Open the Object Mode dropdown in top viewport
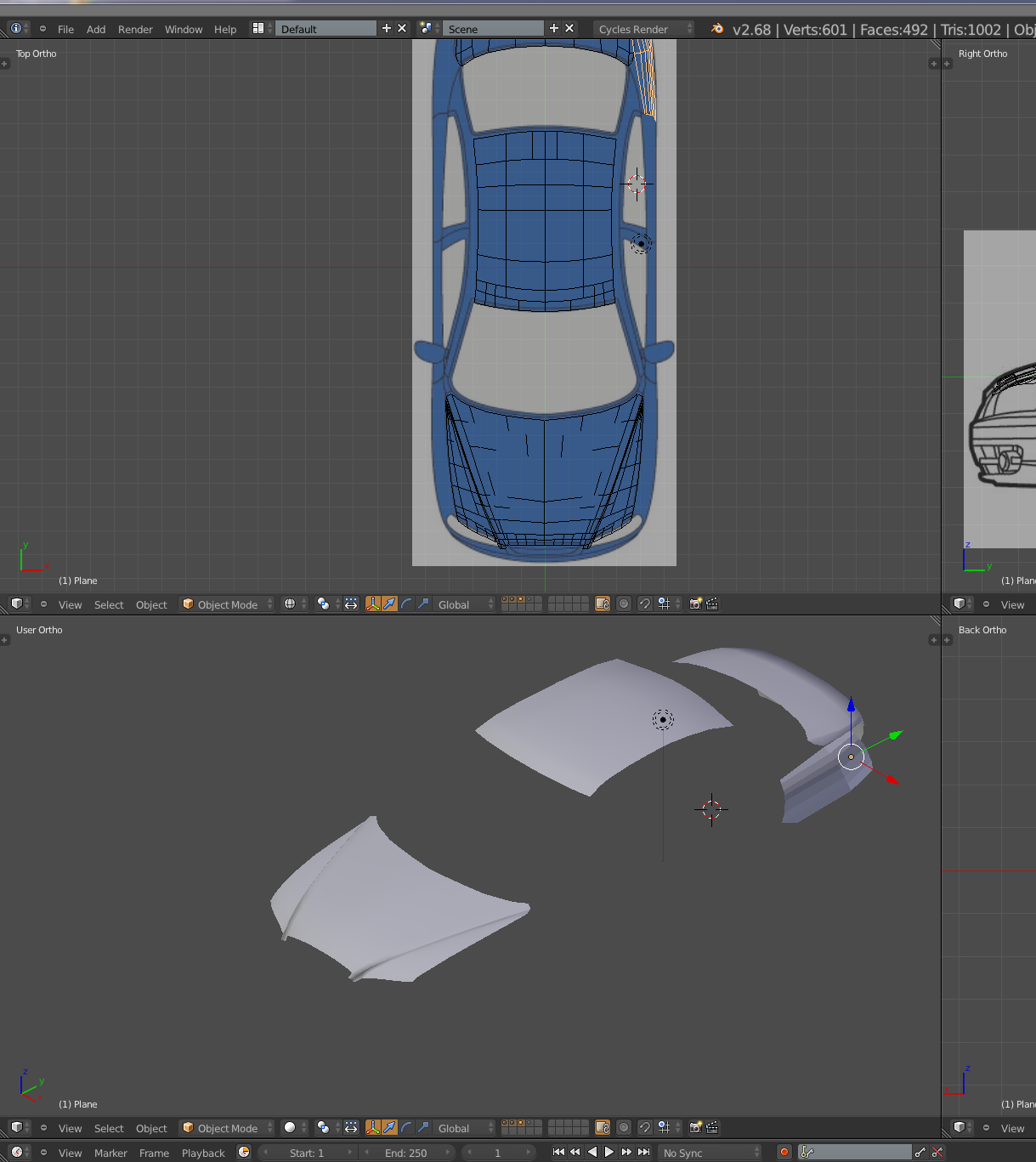Screen dimensions: 1036x1162 pyautogui.click(x=228, y=604)
